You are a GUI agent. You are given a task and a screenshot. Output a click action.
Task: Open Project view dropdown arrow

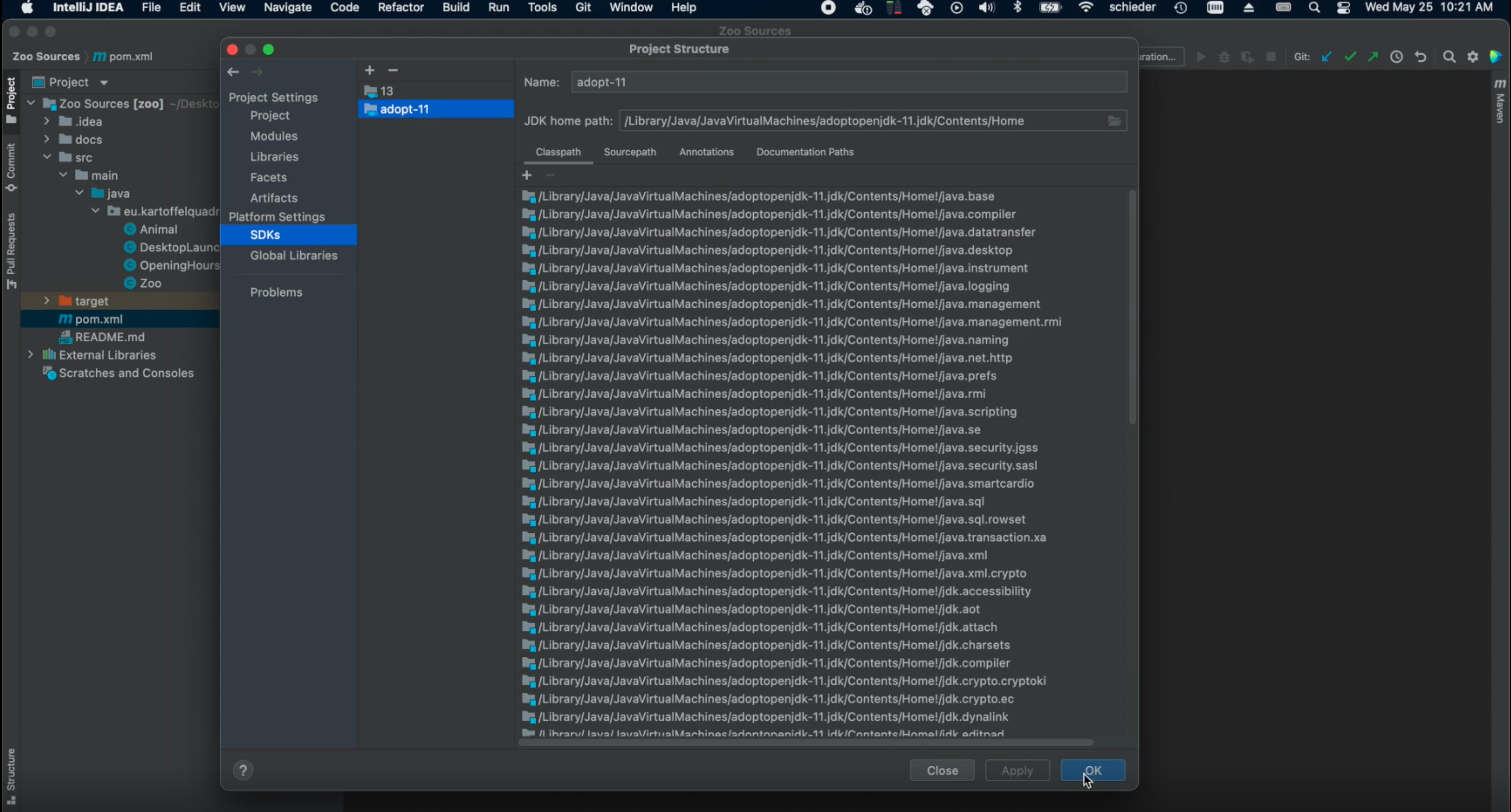click(104, 83)
